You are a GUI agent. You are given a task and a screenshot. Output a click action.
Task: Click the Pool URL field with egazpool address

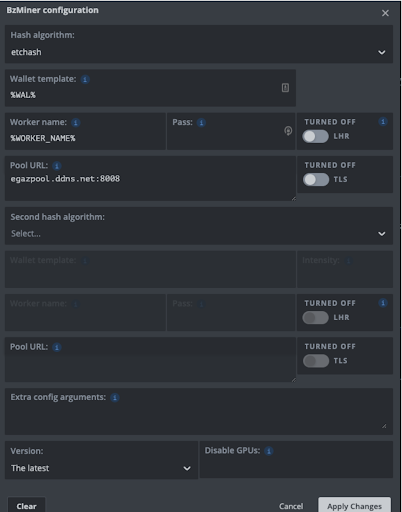[x=150, y=179]
